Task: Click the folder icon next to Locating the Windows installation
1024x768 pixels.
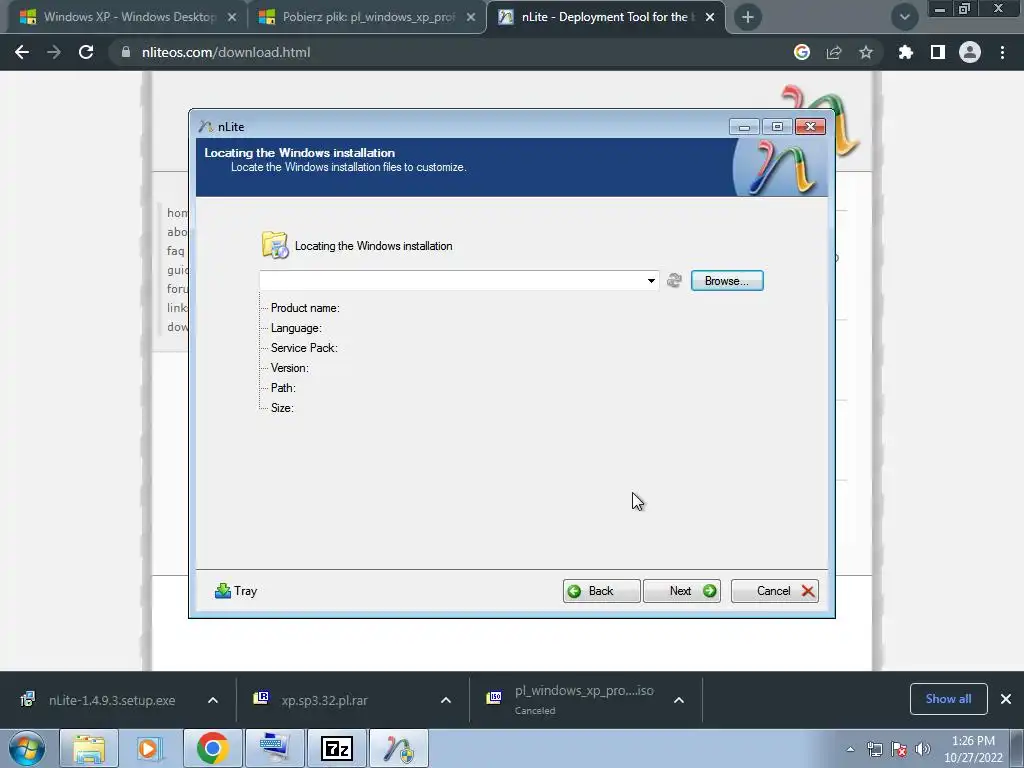Action: click(x=275, y=246)
